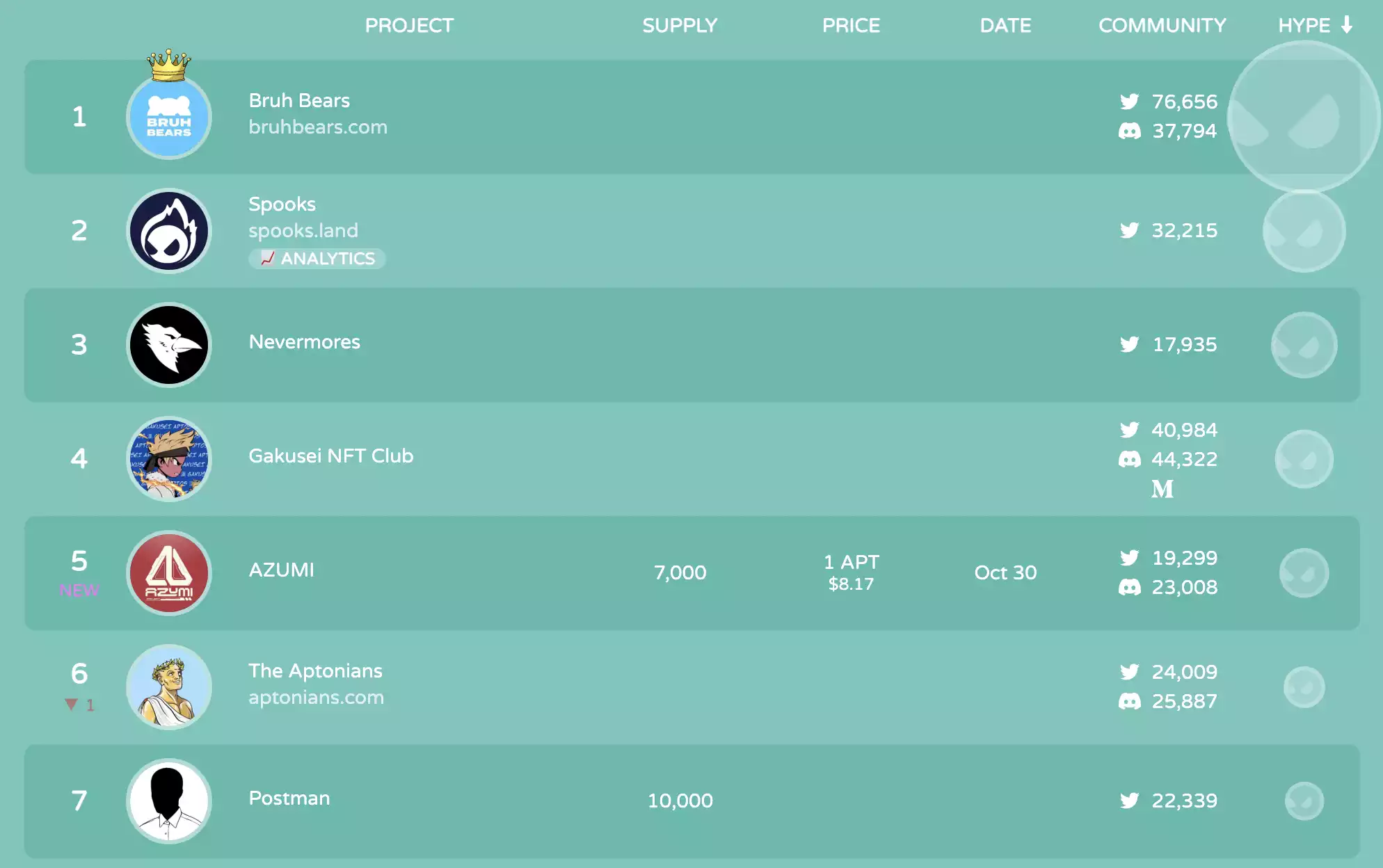Click the Gakusei NFT Club Medium icon
The image size is (1383, 868).
1162,489
